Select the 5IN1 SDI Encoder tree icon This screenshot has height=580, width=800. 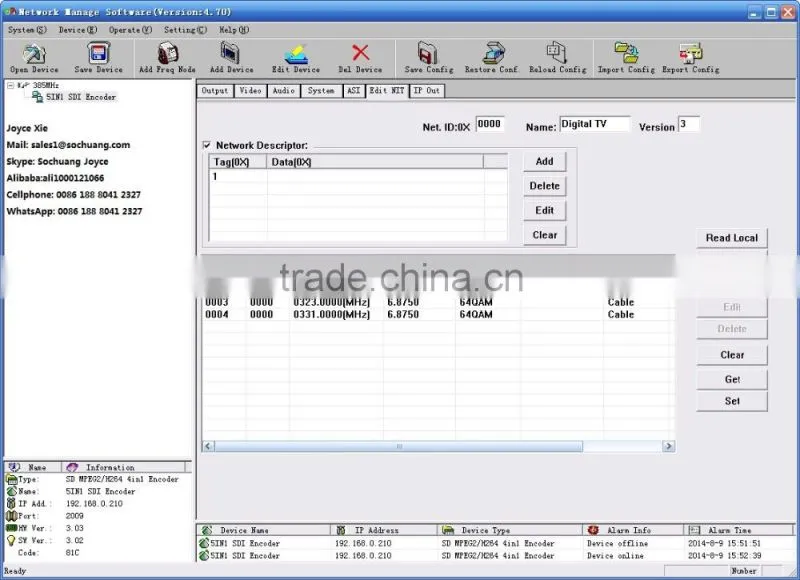coord(37,96)
